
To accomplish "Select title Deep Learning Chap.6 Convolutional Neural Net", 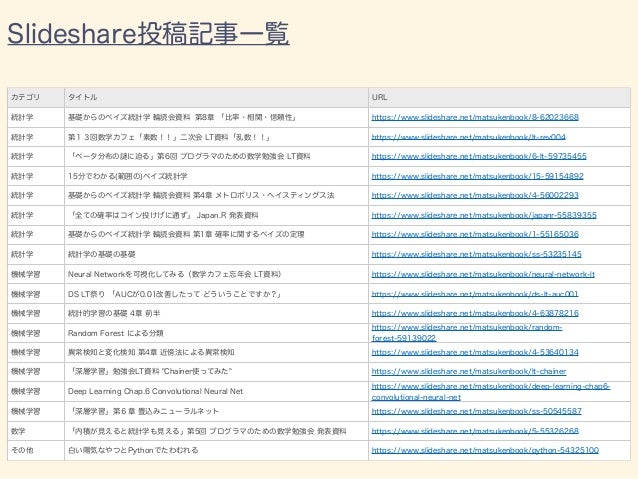I will pos(155,392).
